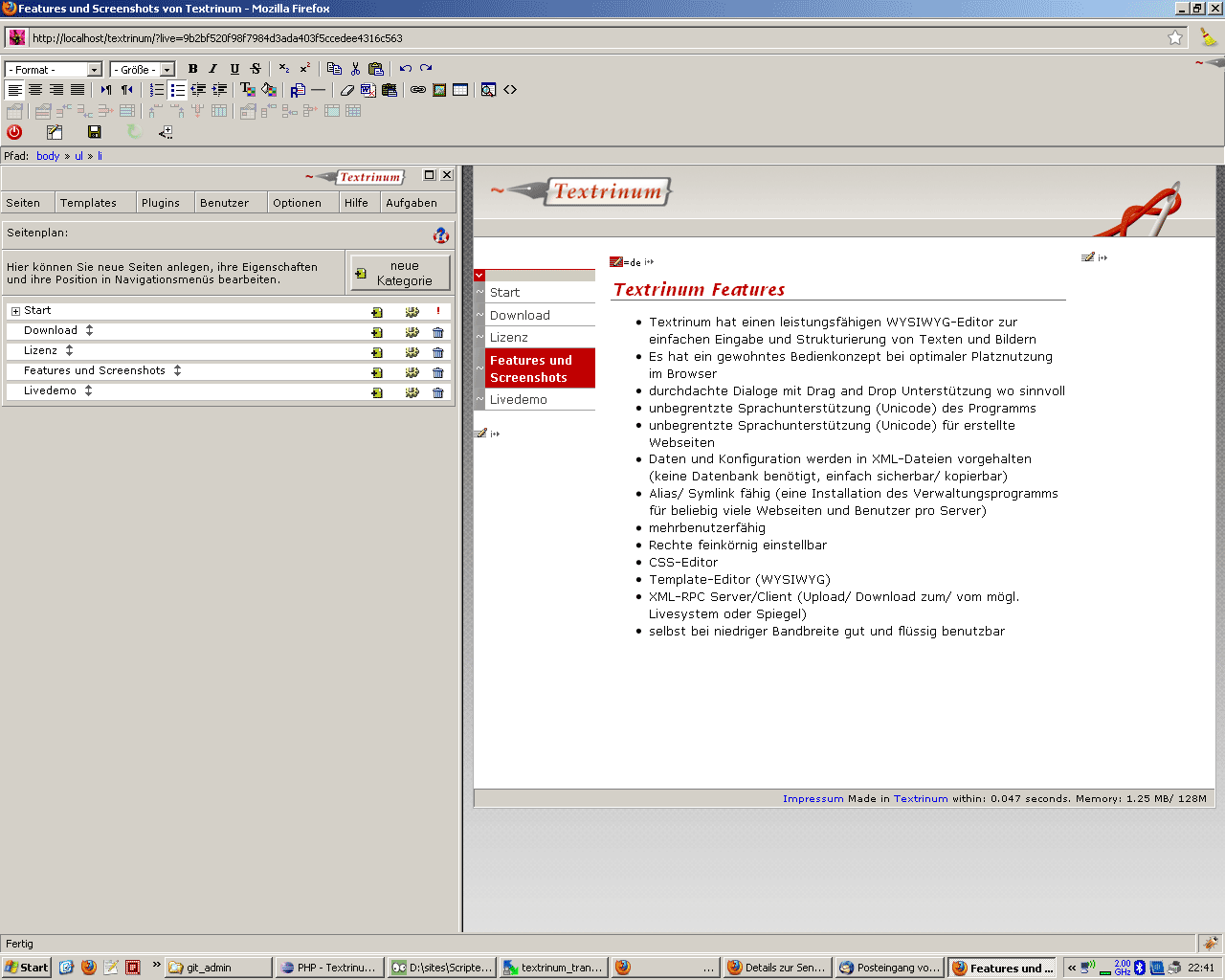The width and height of the screenshot is (1225, 980).
Task: Paste from clipboard icon
Action: (376, 69)
